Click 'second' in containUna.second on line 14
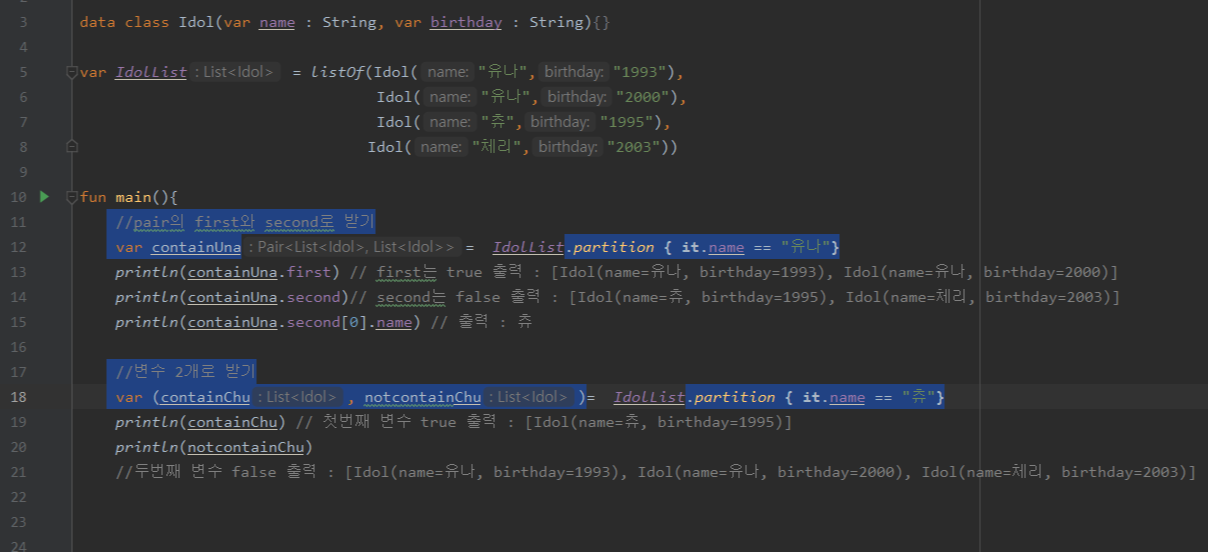The image size is (1208, 552). coord(314,297)
